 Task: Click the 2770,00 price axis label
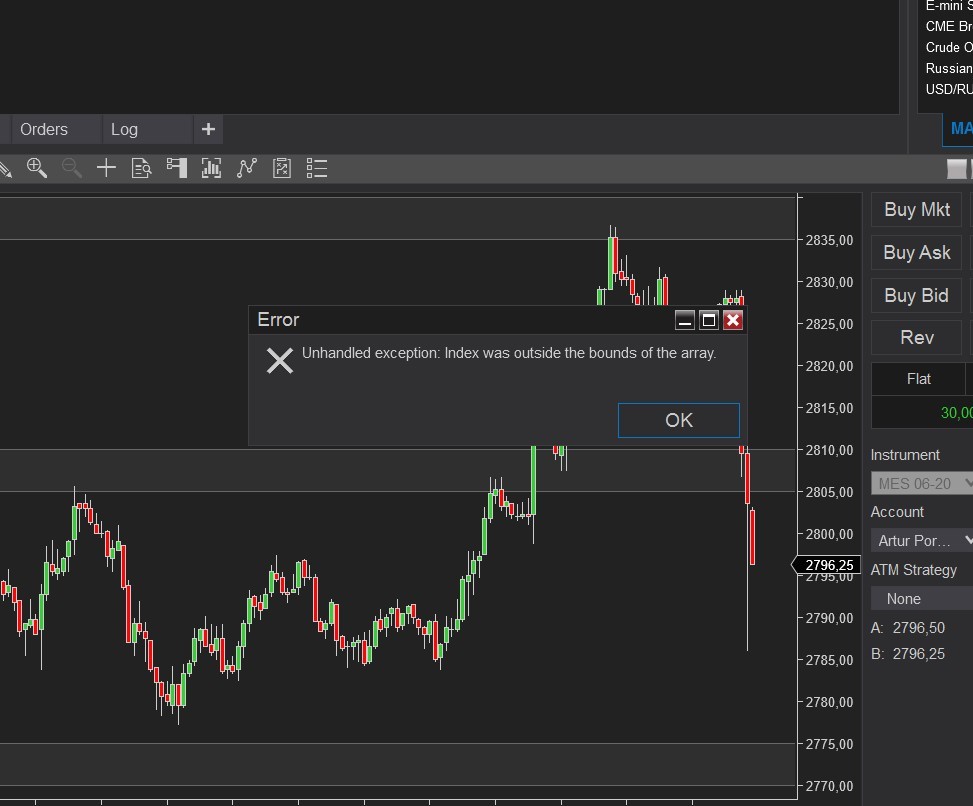pyautogui.click(x=829, y=786)
